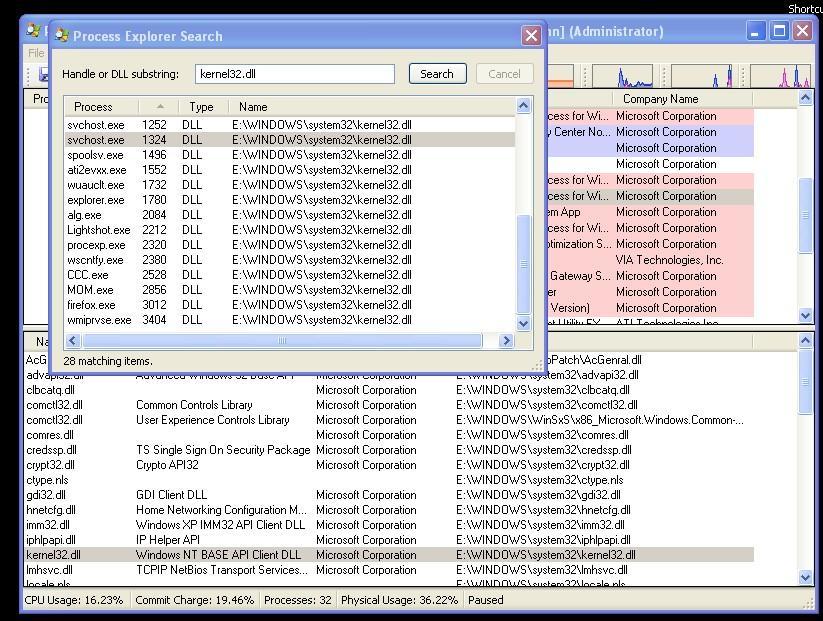
Task: Click the down arrow of the DLL pane scrollbar
Action: click(x=806, y=578)
